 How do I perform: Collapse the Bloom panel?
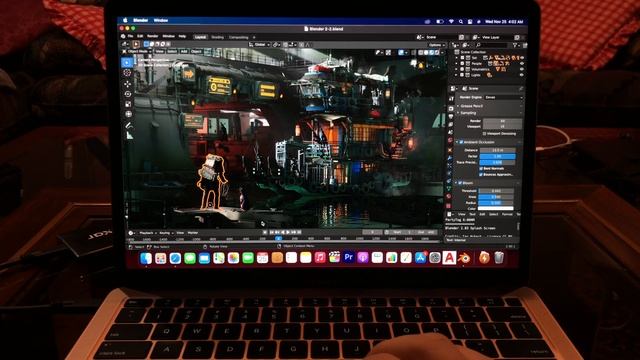pyautogui.click(x=455, y=183)
